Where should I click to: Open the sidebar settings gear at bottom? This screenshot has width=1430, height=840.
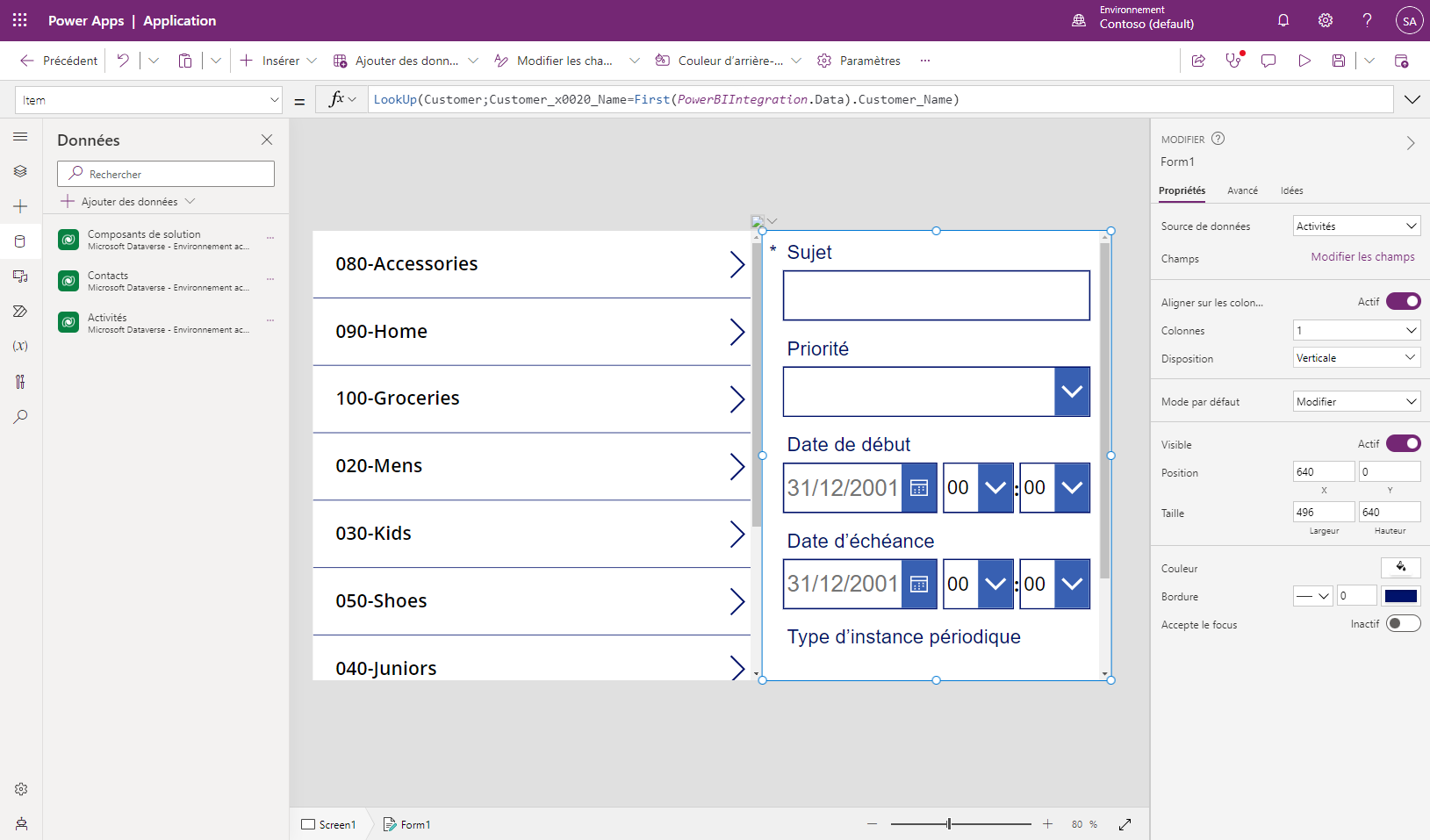coord(21,789)
